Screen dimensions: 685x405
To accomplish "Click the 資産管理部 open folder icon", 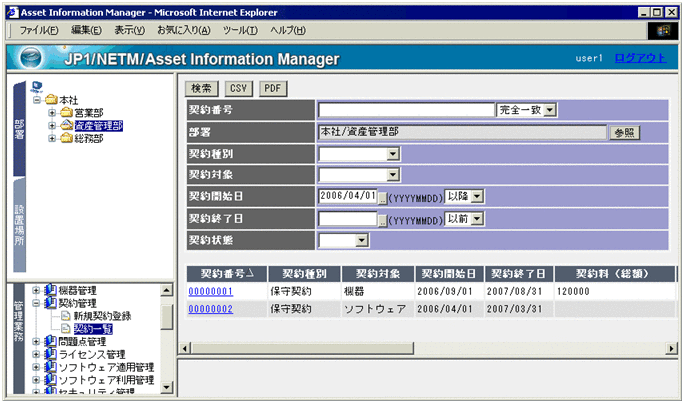I will coord(66,125).
